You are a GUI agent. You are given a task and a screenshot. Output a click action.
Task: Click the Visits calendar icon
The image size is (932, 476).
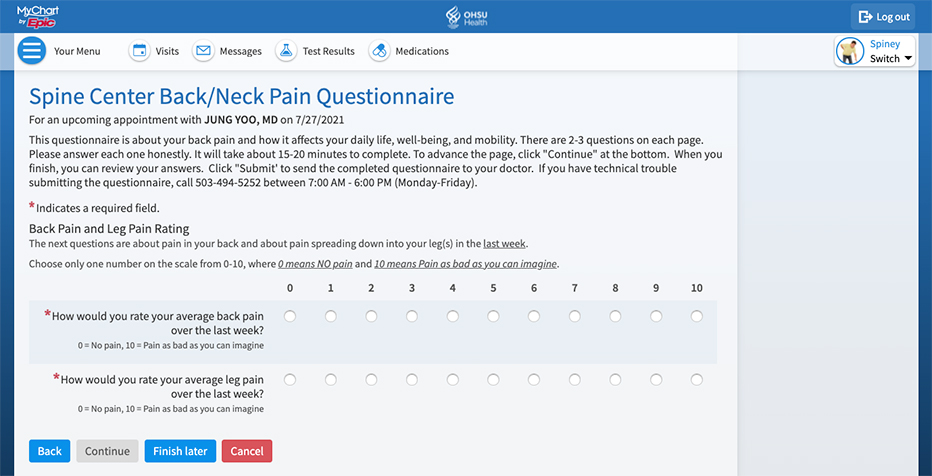[x=140, y=51]
